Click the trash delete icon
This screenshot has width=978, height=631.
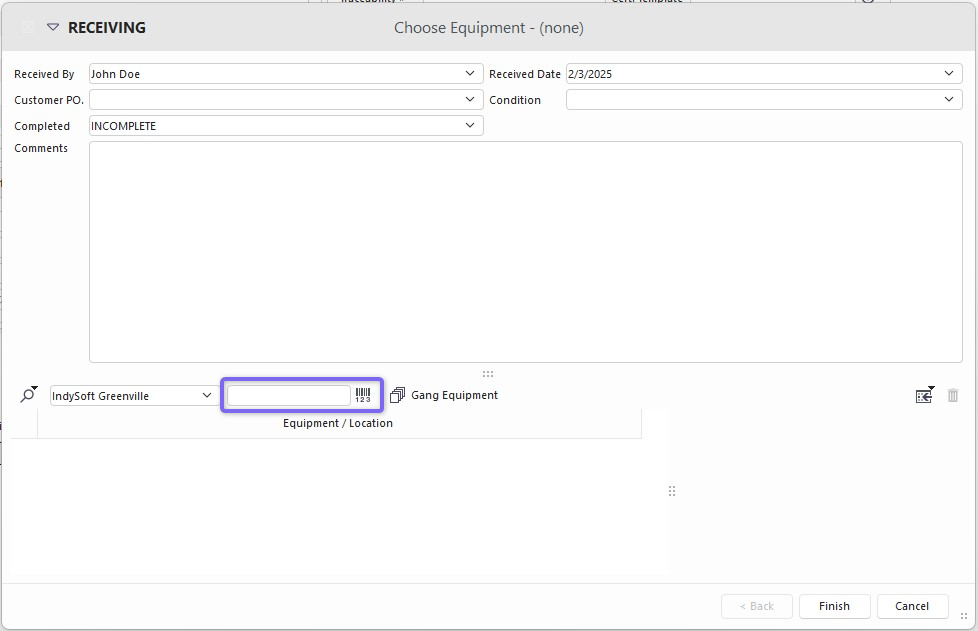coord(953,396)
